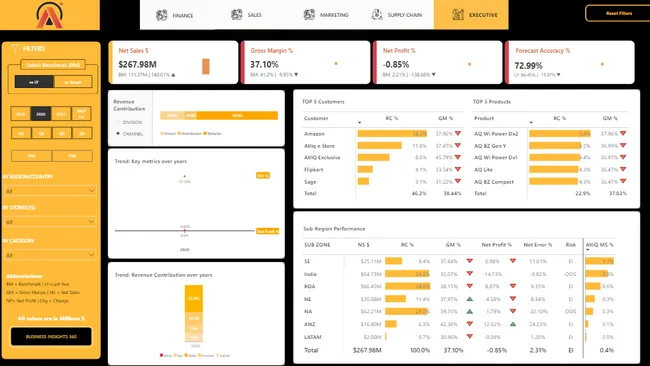Click the up triangle on Net Sales card

[x=173, y=75]
